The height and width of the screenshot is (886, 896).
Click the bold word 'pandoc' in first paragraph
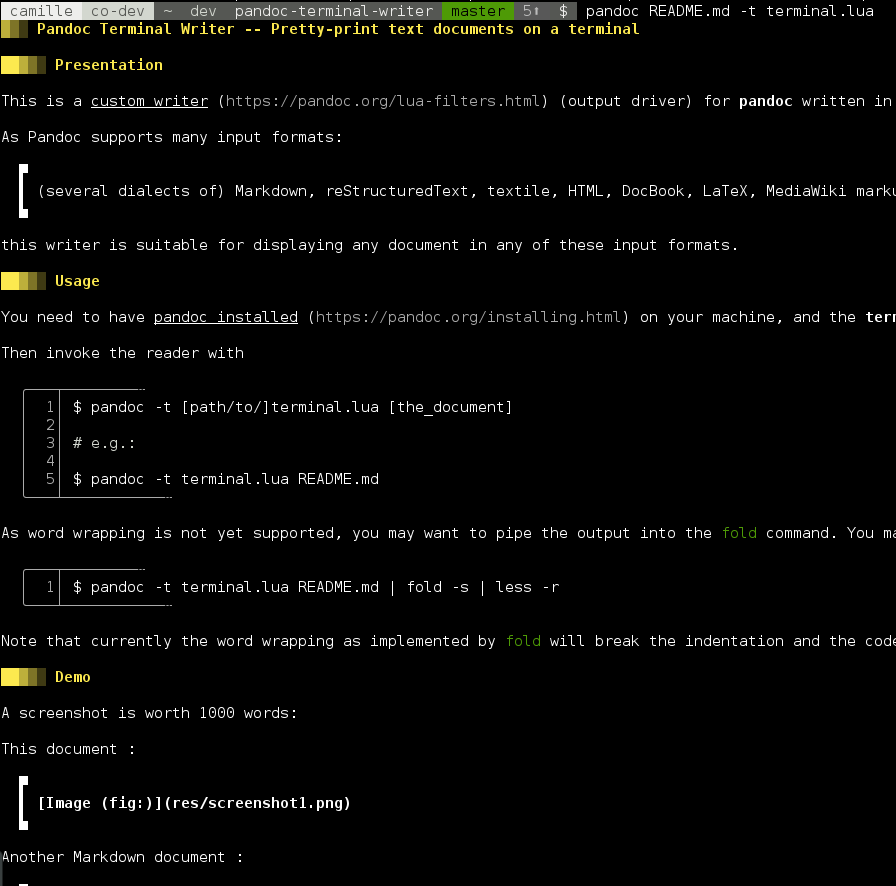coord(766,101)
